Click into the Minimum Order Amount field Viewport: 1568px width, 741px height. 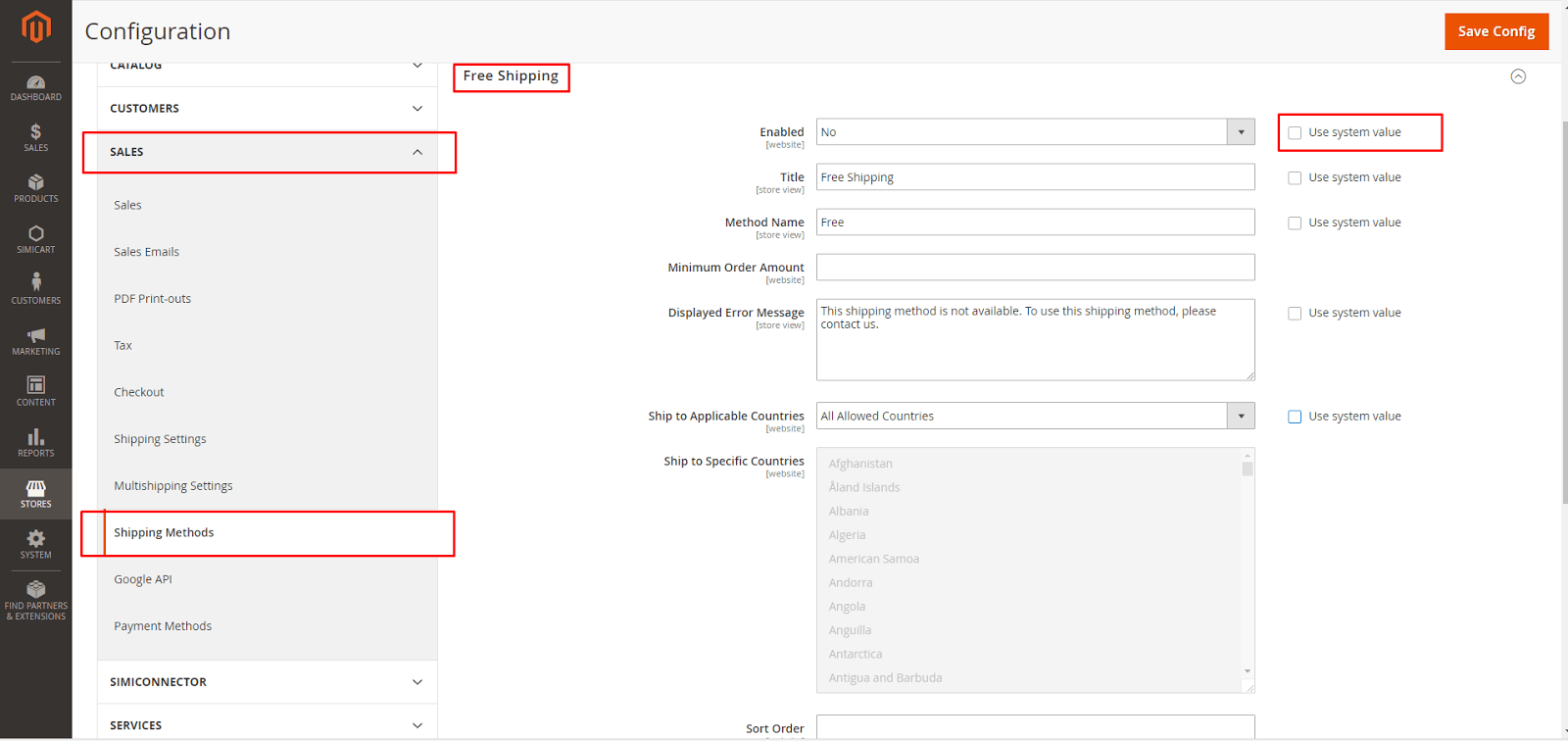coord(1035,268)
